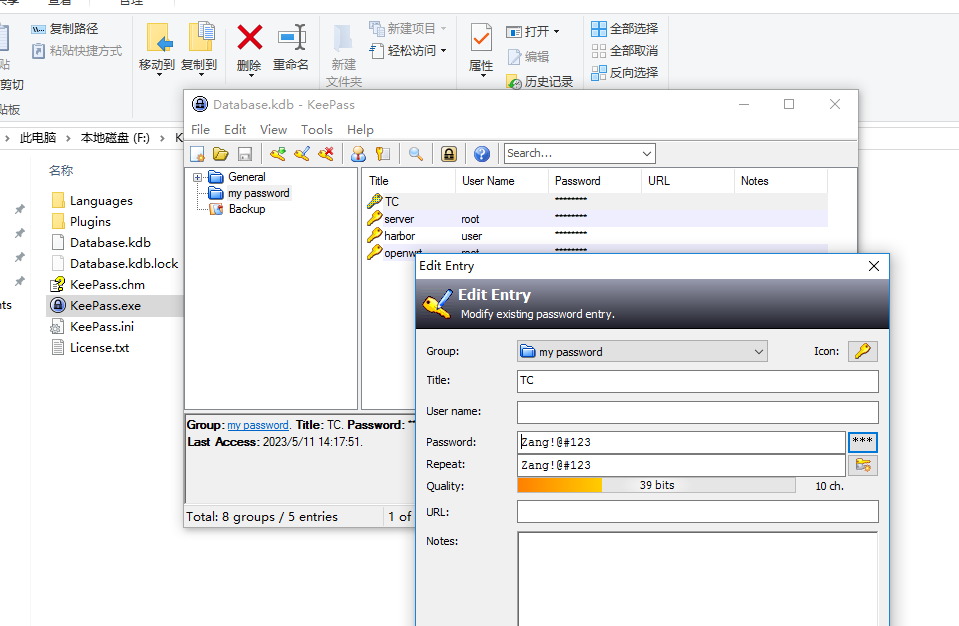Open the Group dropdown showing my password
Viewport: 959px width, 626px height.
[x=642, y=352]
